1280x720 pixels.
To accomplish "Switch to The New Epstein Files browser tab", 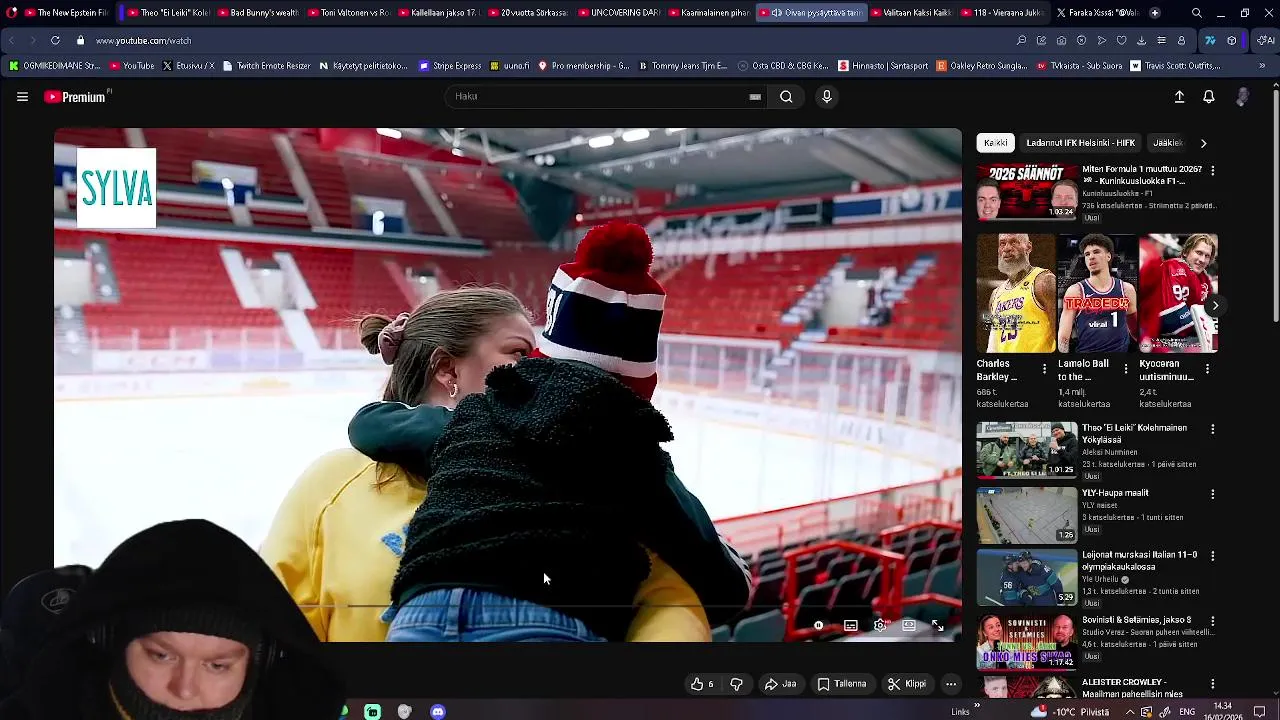I will tap(65, 13).
